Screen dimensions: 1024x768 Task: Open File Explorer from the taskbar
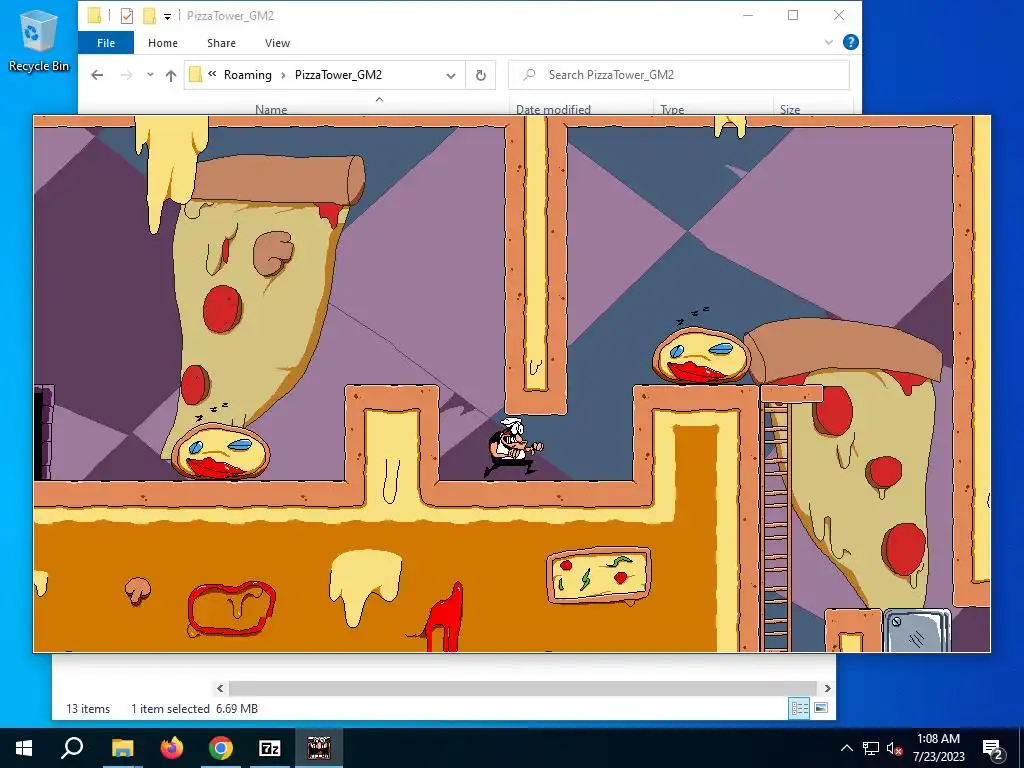pos(122,748)
